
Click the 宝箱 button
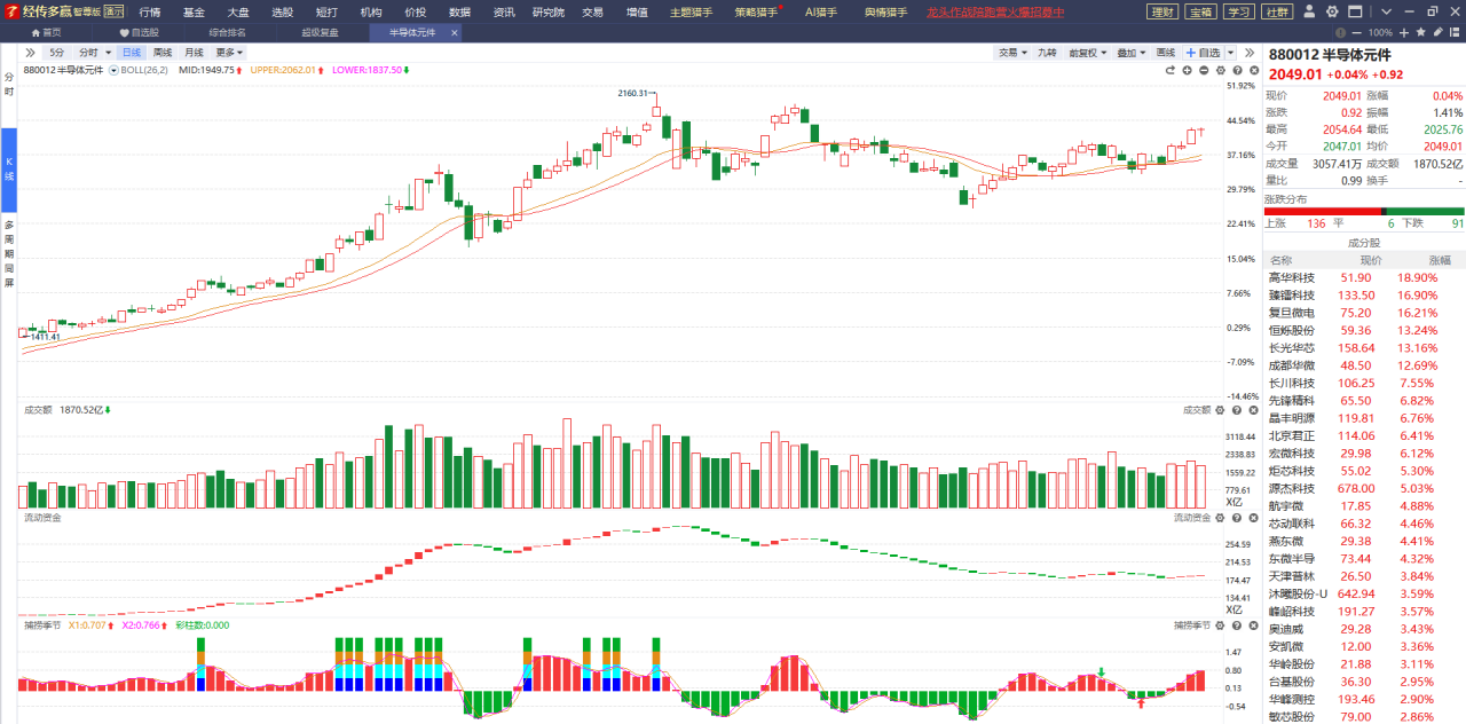pos(1201,12)
